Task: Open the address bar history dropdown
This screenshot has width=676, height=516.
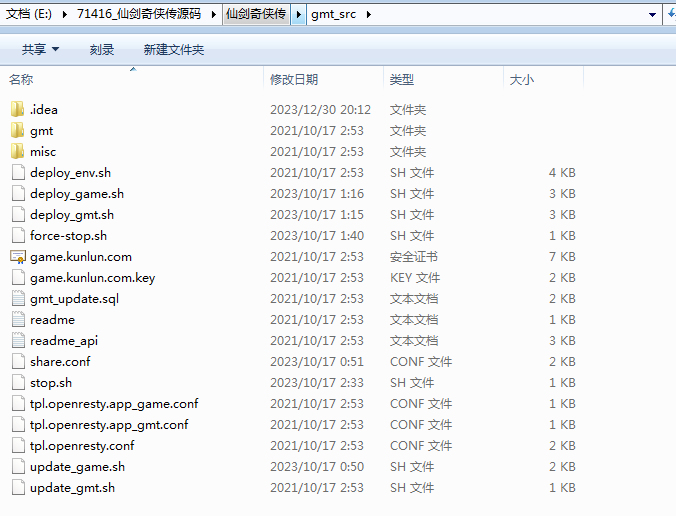Action: [x=652, y=15]
